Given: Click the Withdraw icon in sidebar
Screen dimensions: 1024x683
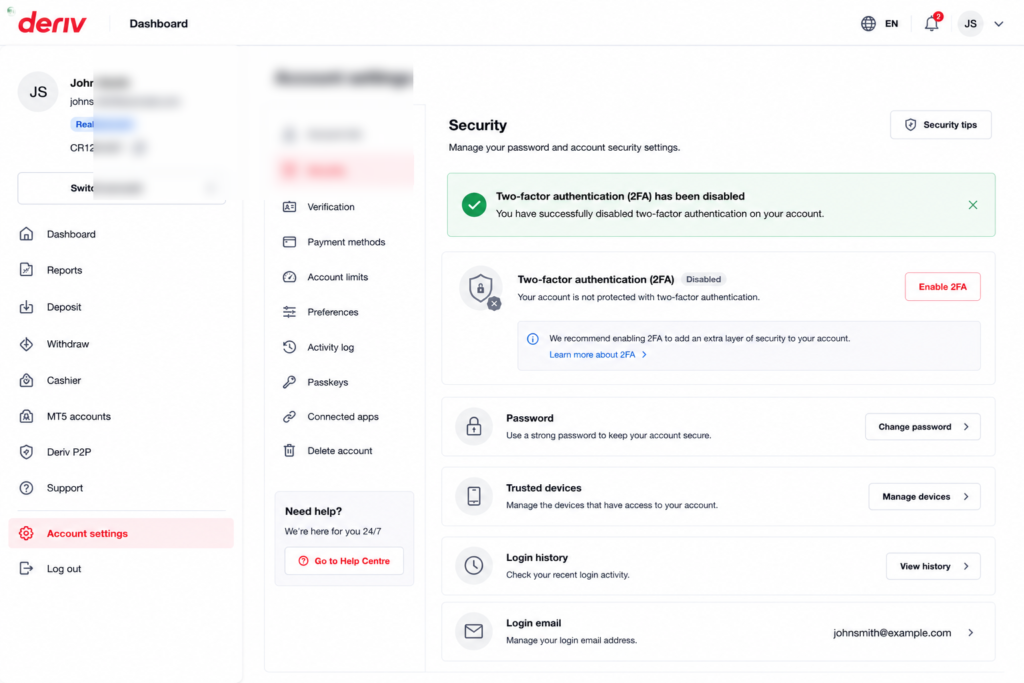Looking at the screenshot, I should (26, 344).
